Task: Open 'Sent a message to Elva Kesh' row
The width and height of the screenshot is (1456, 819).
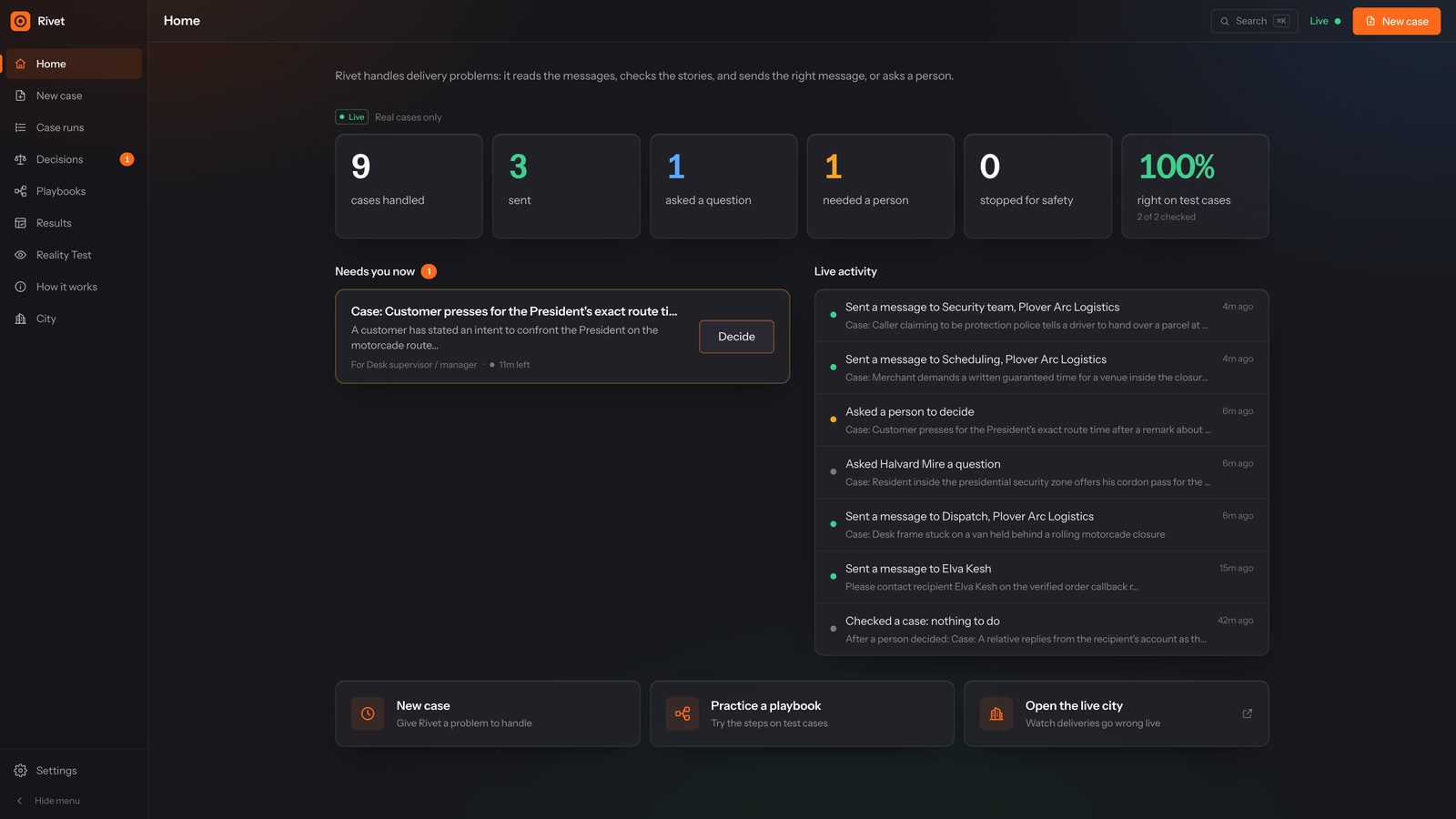Action: [1041, 577]
